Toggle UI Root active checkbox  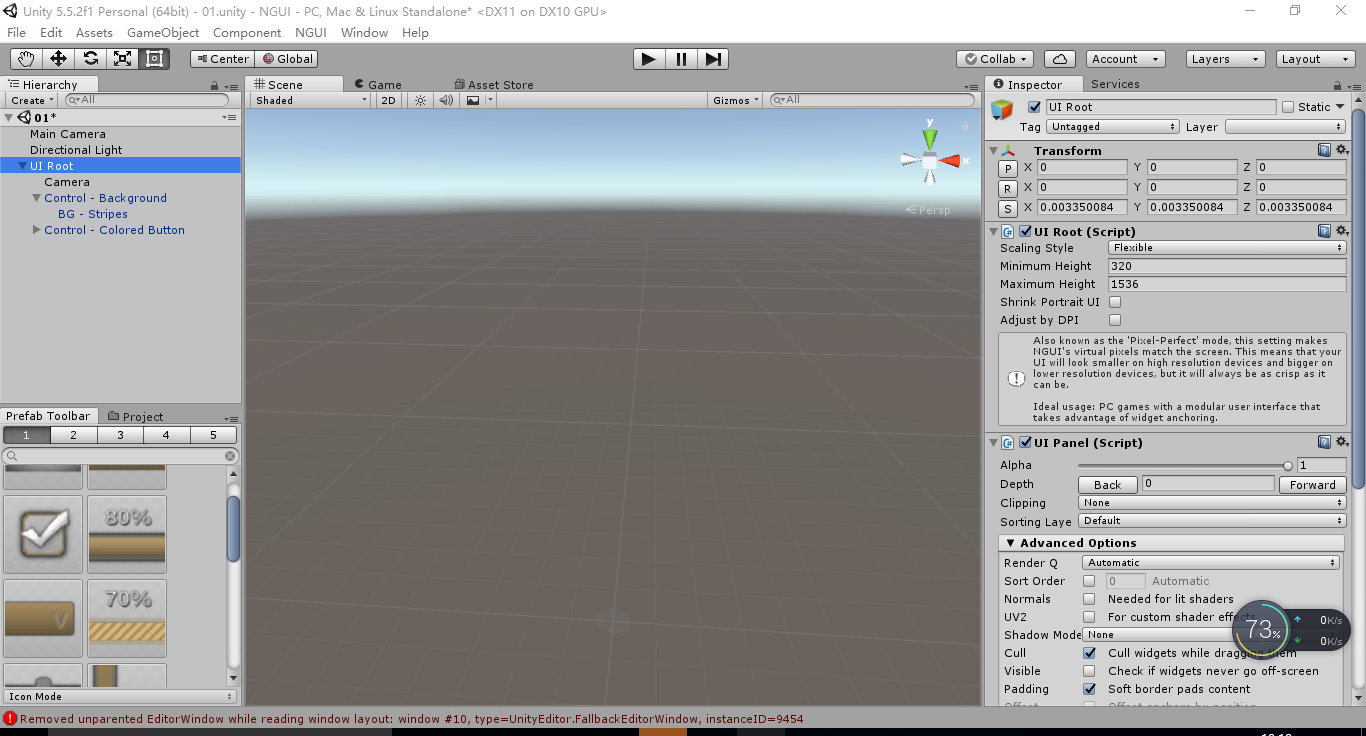[x=1034, y=107]
